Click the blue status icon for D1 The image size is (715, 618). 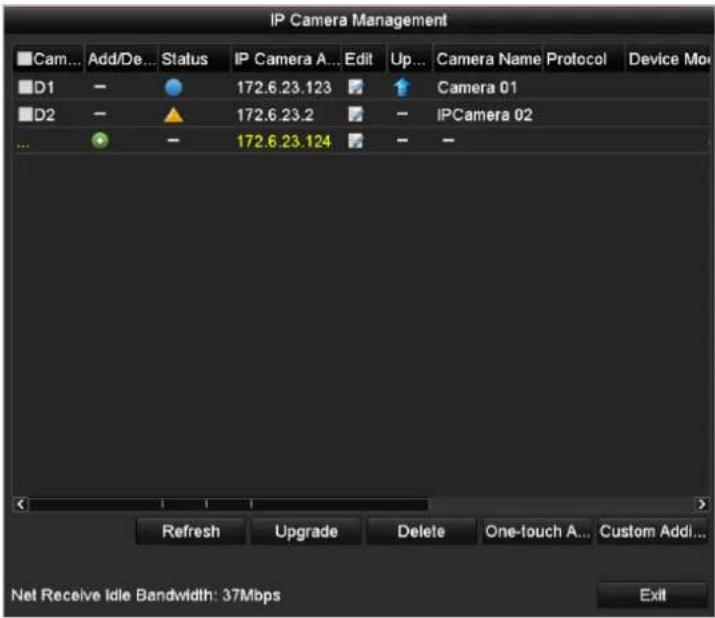[x=173, y=87]
